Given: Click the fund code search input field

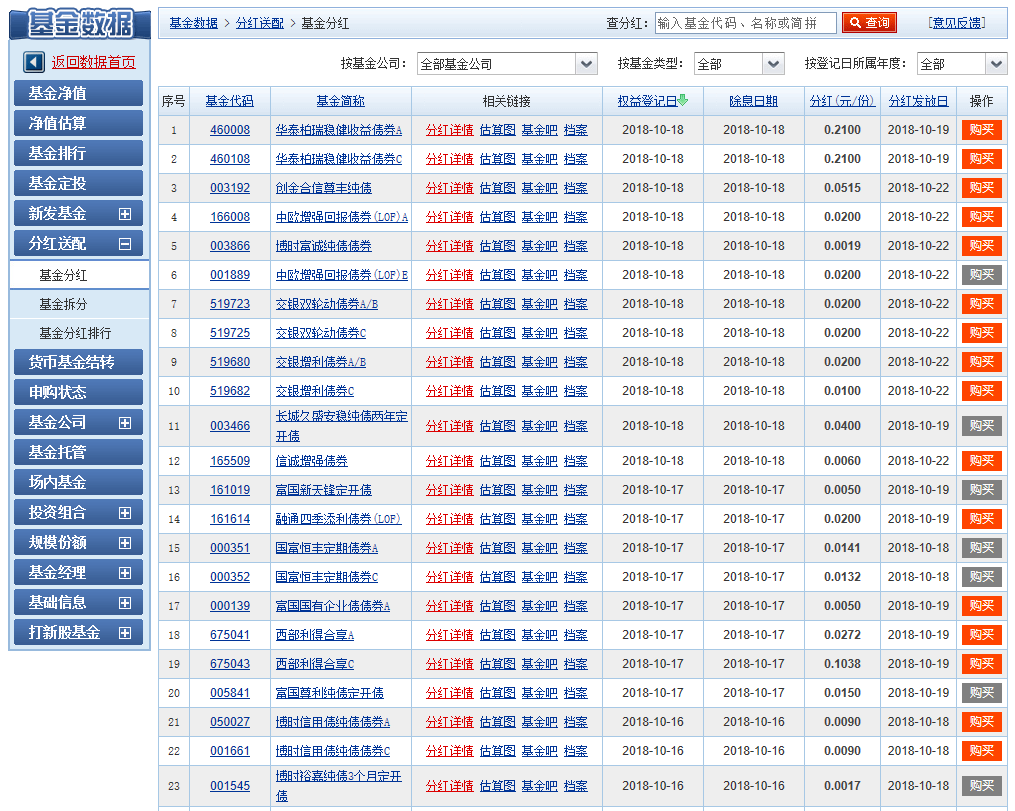Looking at the screenshot, I should pos(745,23).
